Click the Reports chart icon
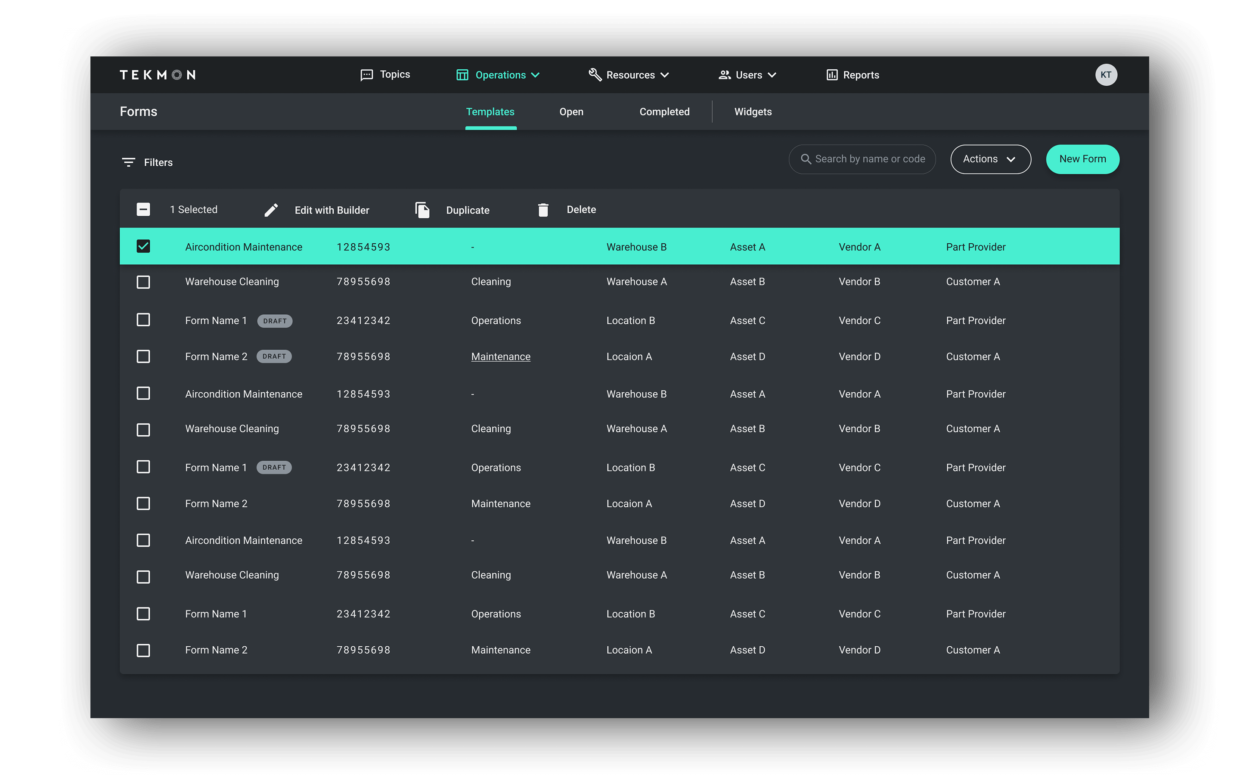 pos(831,74)
